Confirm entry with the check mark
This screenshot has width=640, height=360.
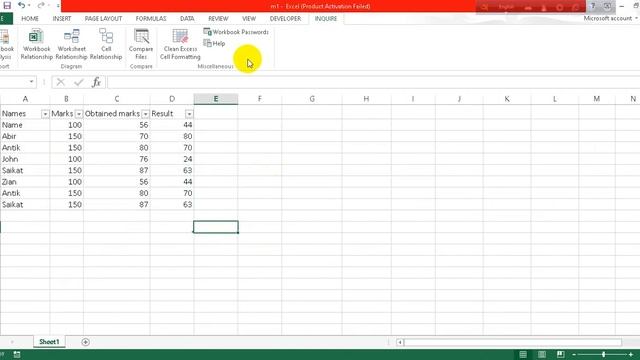(x=79, y=82)
